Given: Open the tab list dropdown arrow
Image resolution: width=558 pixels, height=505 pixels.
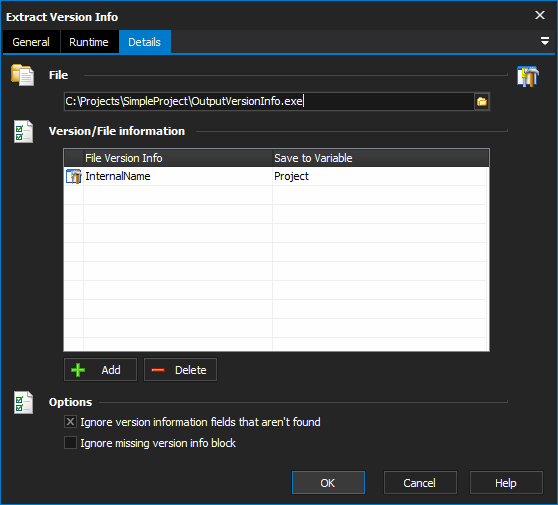Looking at the screenshot, I should [x=544, y=41].
